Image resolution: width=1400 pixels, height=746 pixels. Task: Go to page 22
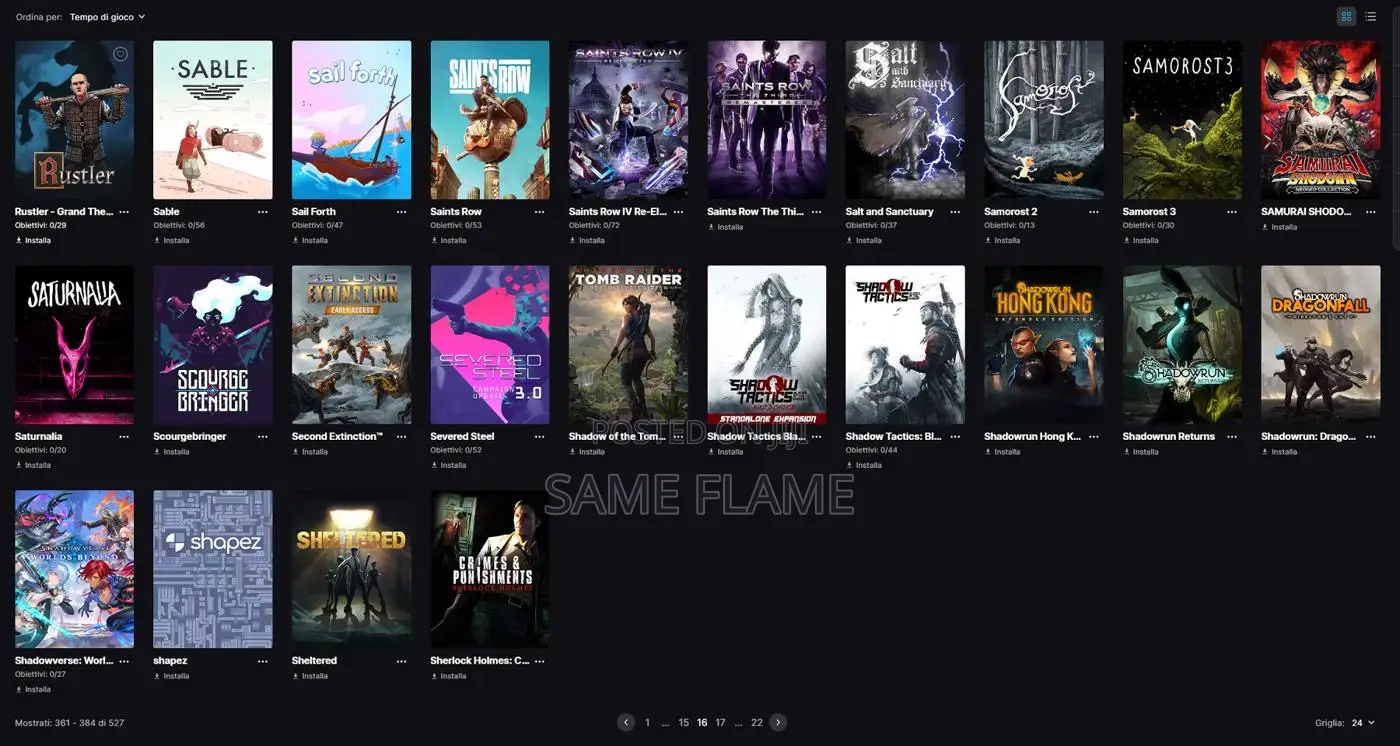(757, 722)
